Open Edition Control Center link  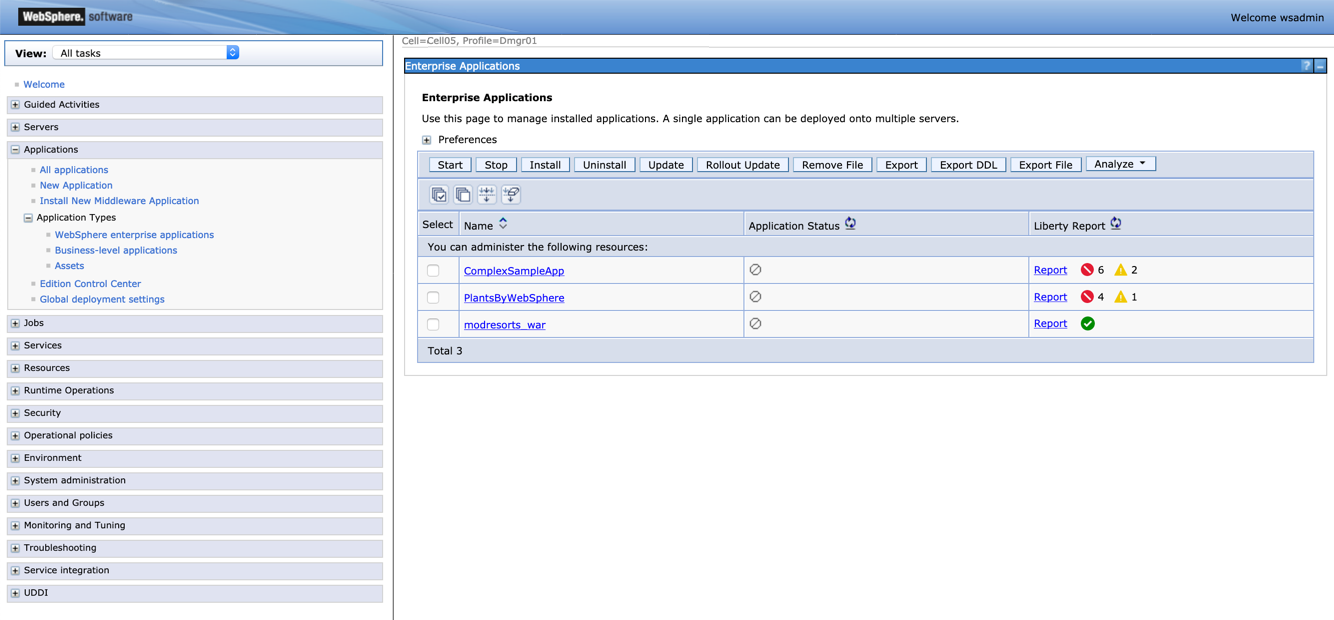pyautogui.click(x=90, y=284)
